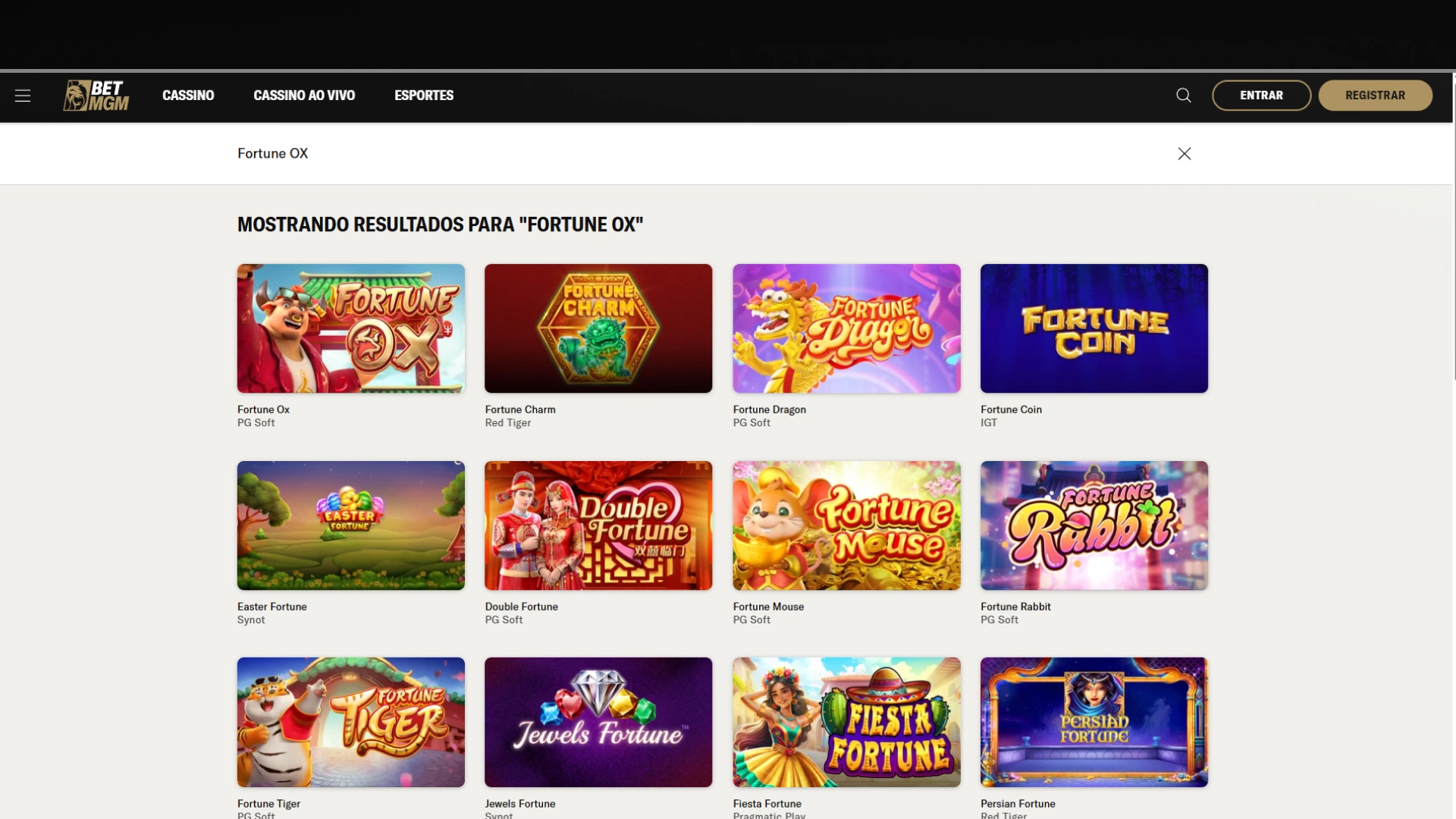Click IGT provider under Fortune Coin
Screen dimensions: 1456x819
[x=988, y=423]
